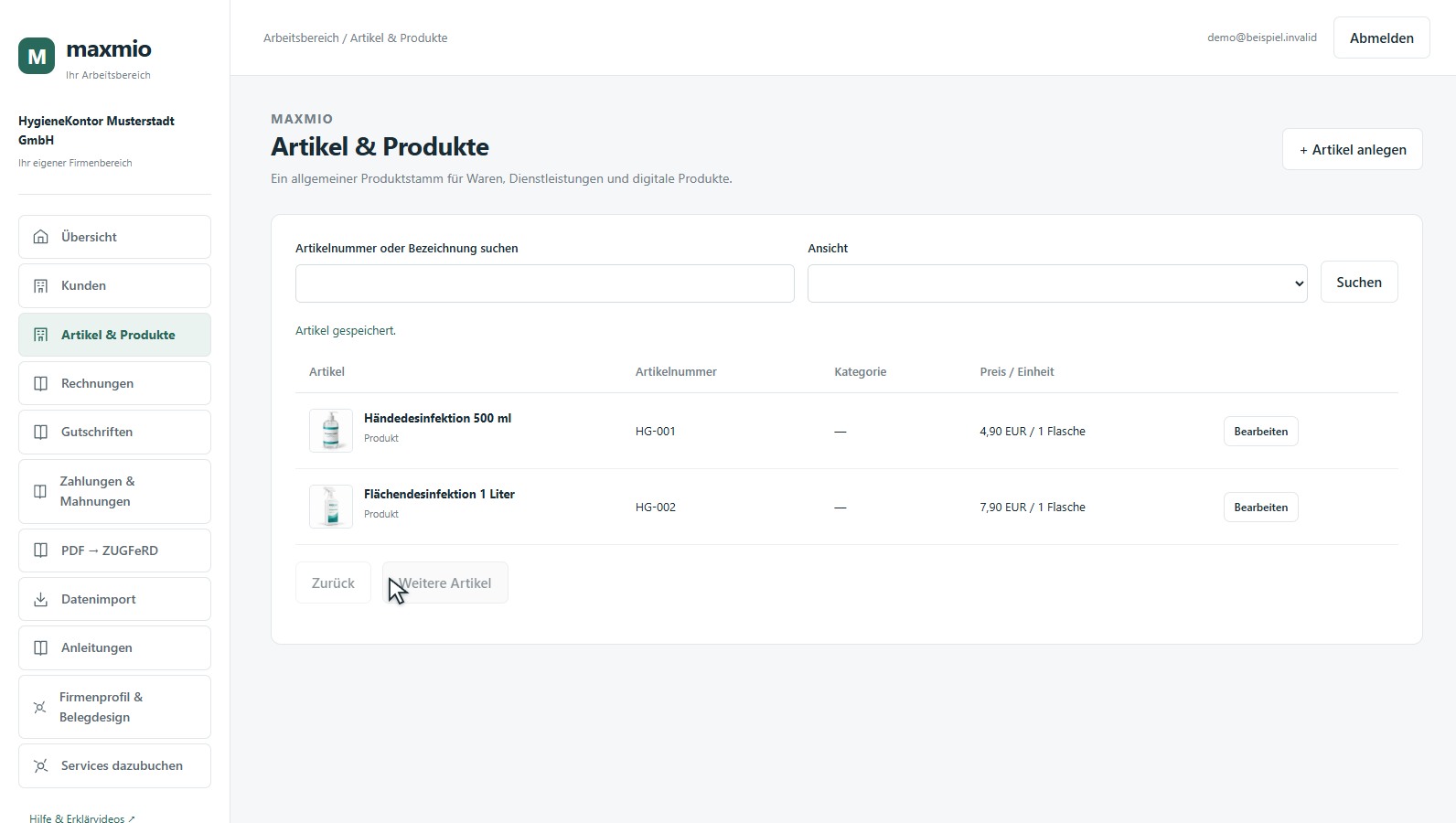The width and height of the screenshot is (1456, 823).
Task: Click article number HG-002
Action: click(656, 507)
